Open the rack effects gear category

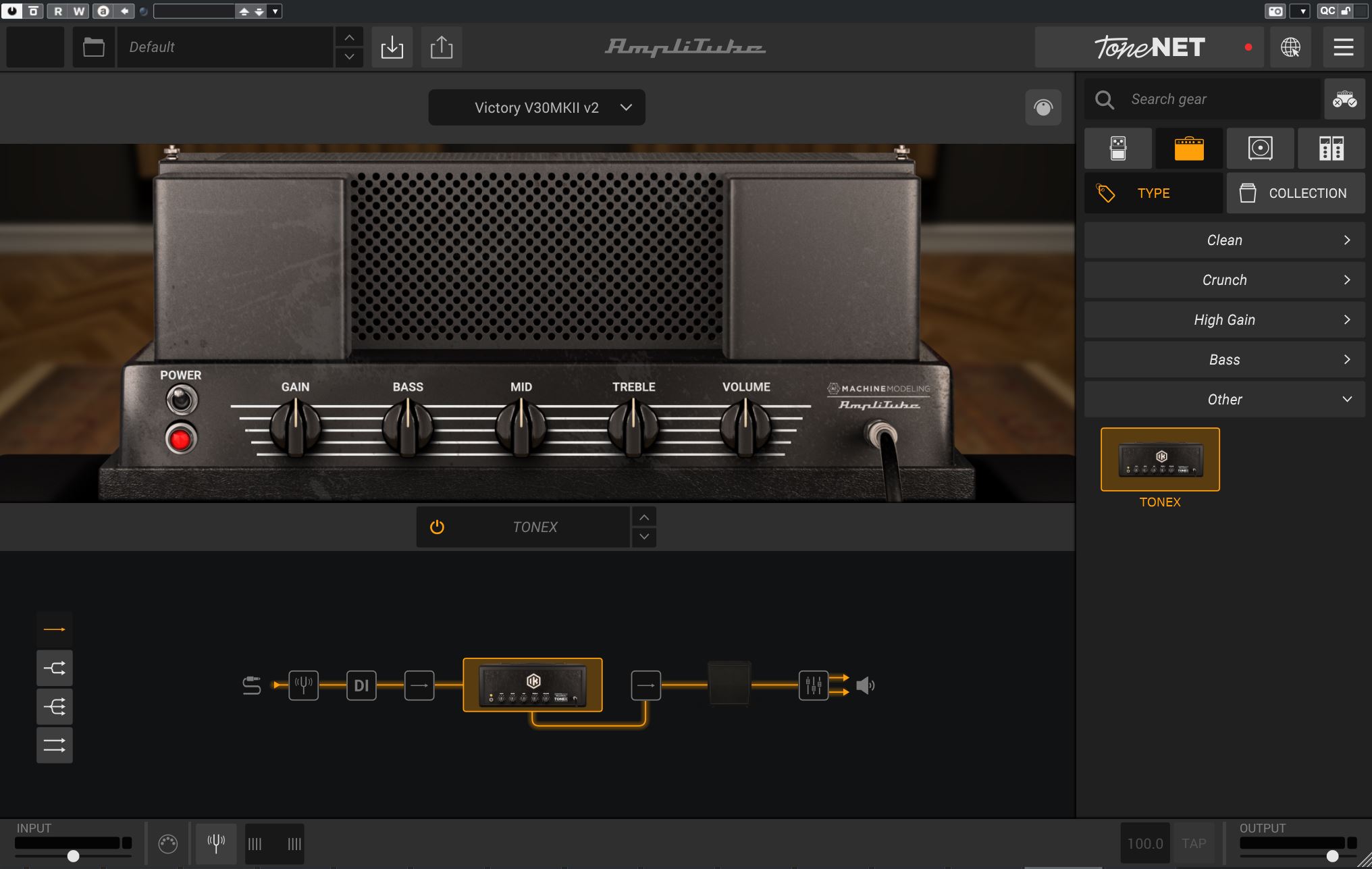1331,148
